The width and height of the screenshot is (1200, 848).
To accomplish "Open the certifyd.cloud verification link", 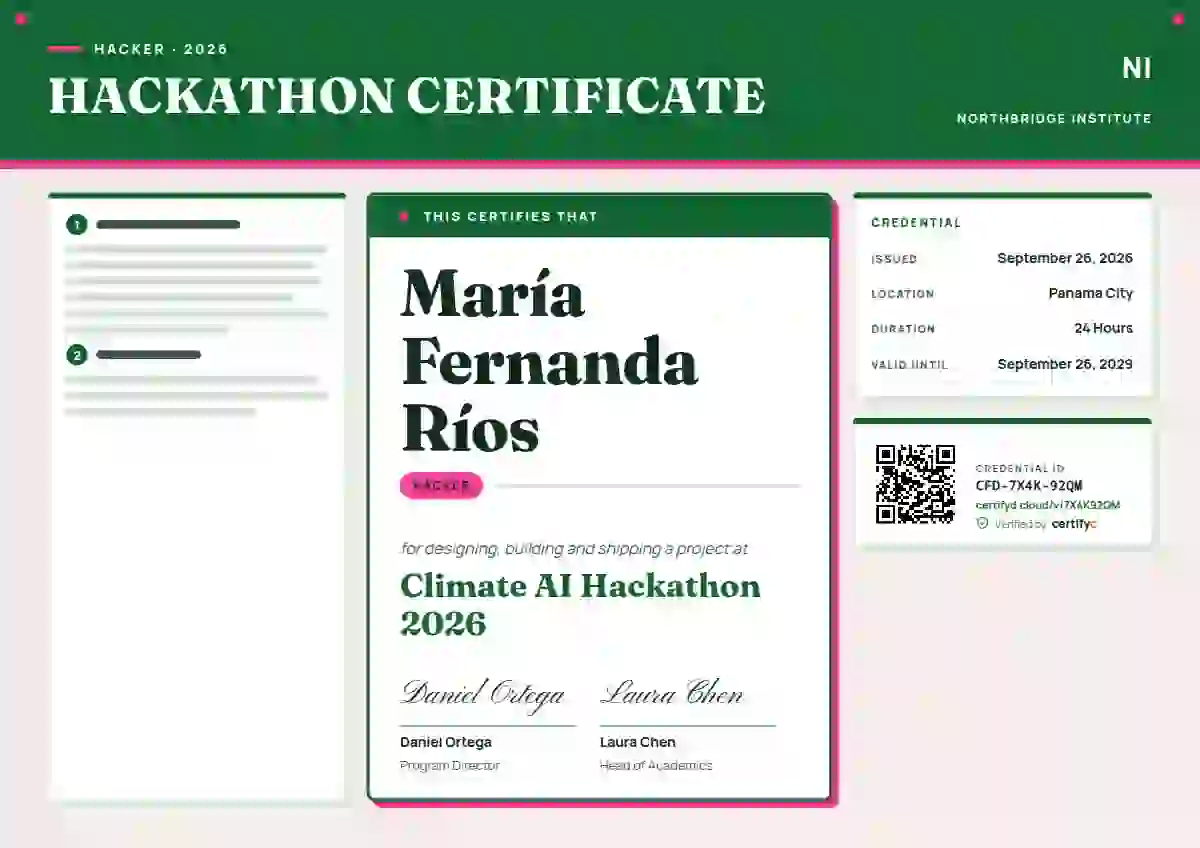I will (x=1048, y=505).
